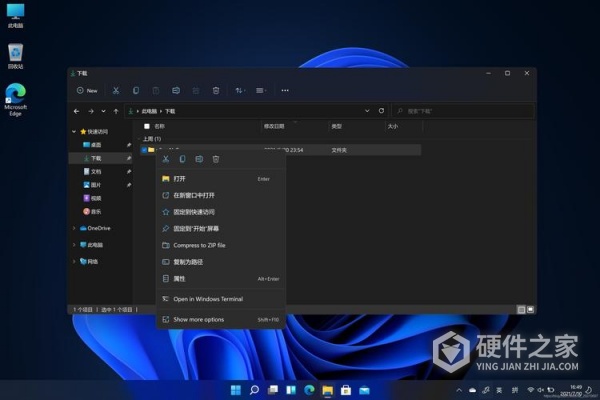Uncheck the selected folder's checkbox
This screenshot has width=600, height=400.
pyautogui.click(x=143, y=149)
